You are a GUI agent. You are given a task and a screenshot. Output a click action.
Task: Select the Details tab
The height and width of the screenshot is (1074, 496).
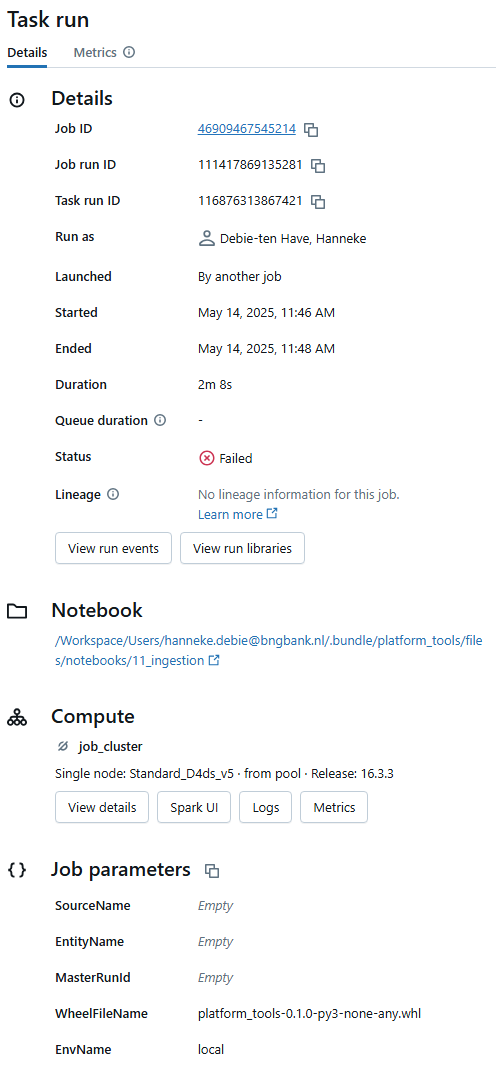pyautogui.click(x=27, y=53)
